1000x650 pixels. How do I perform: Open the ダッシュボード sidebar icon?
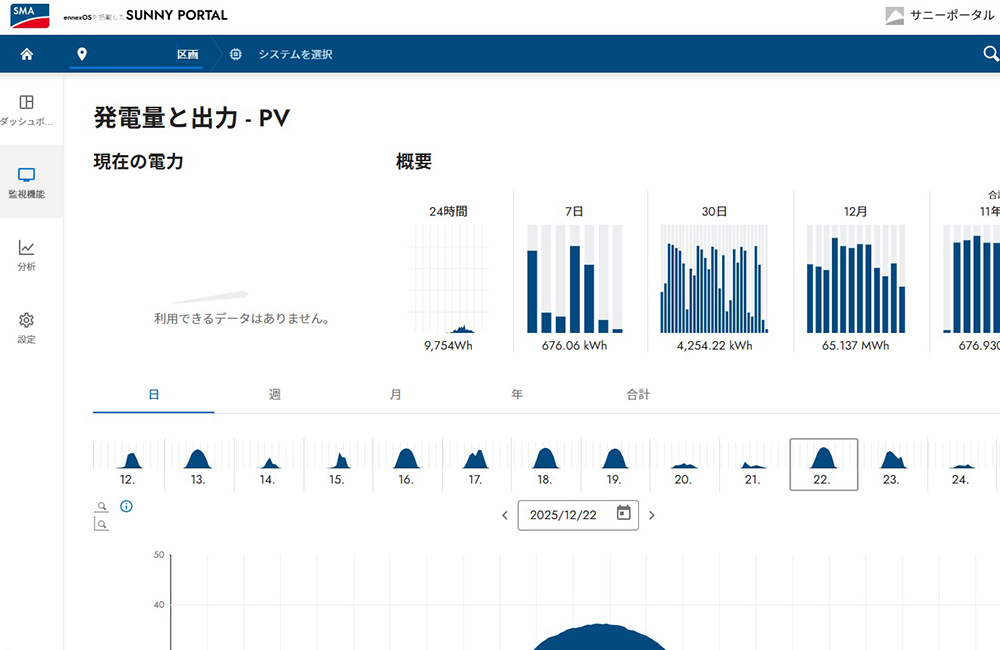27,102
